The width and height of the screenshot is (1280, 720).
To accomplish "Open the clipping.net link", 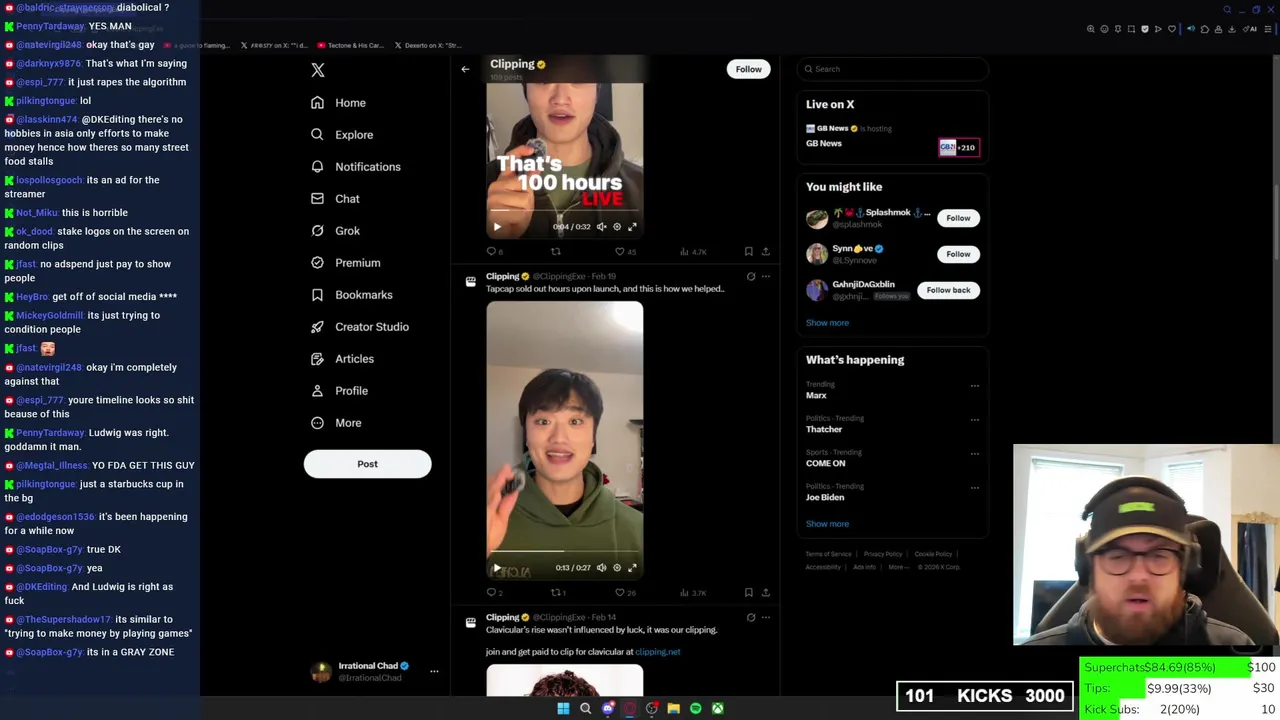I will pyautogui.click(x=657, y=652).
